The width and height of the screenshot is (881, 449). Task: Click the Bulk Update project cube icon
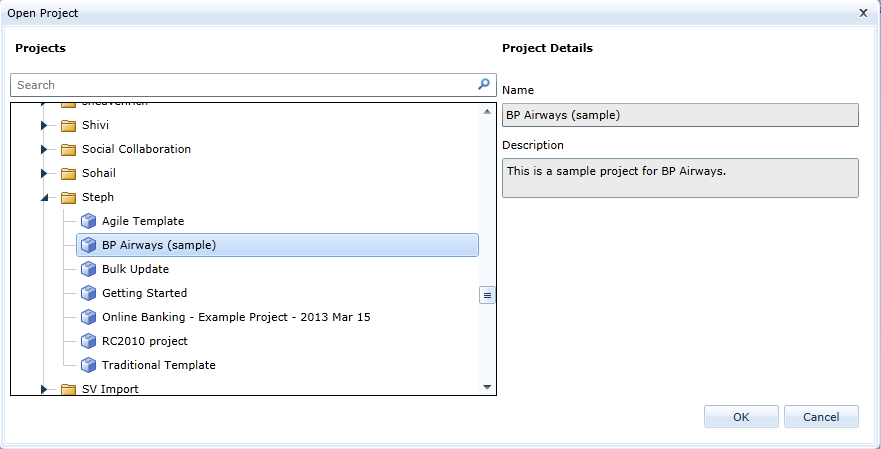coord(88,269)
